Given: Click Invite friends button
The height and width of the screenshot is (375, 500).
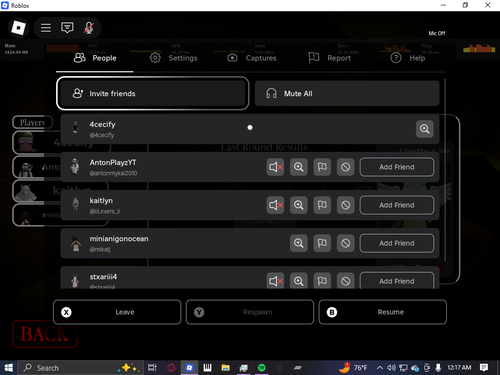Looking at the screenshot, I should pos(153,93).
